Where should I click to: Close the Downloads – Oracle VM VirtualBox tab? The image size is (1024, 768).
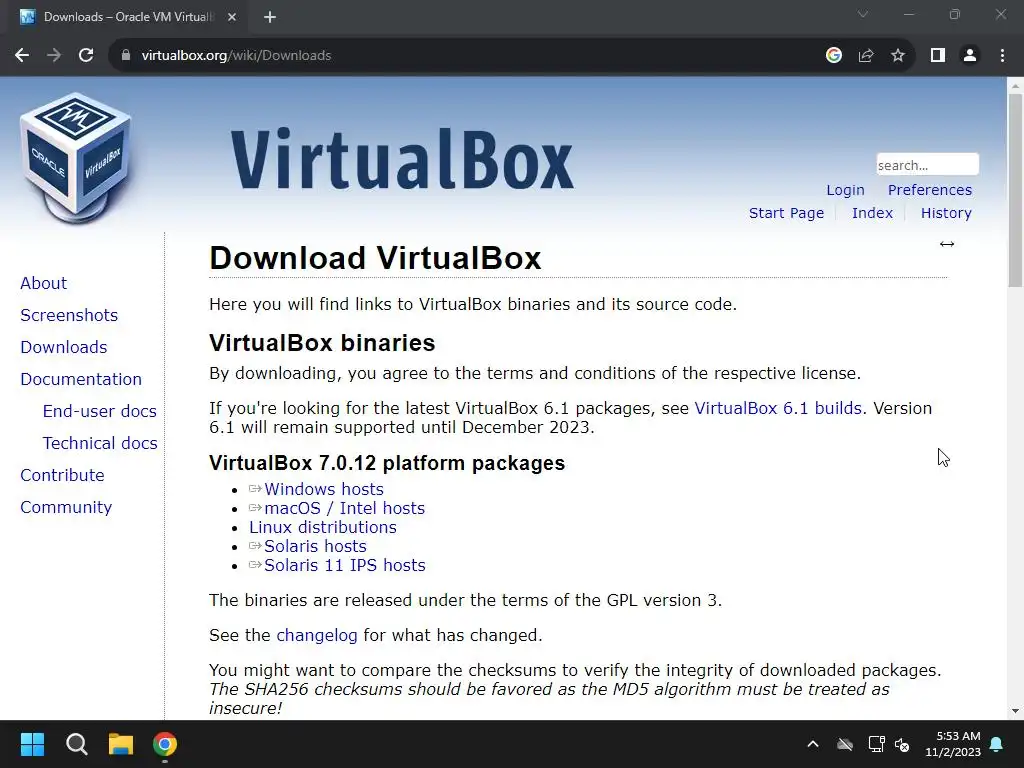coord(232,17)
